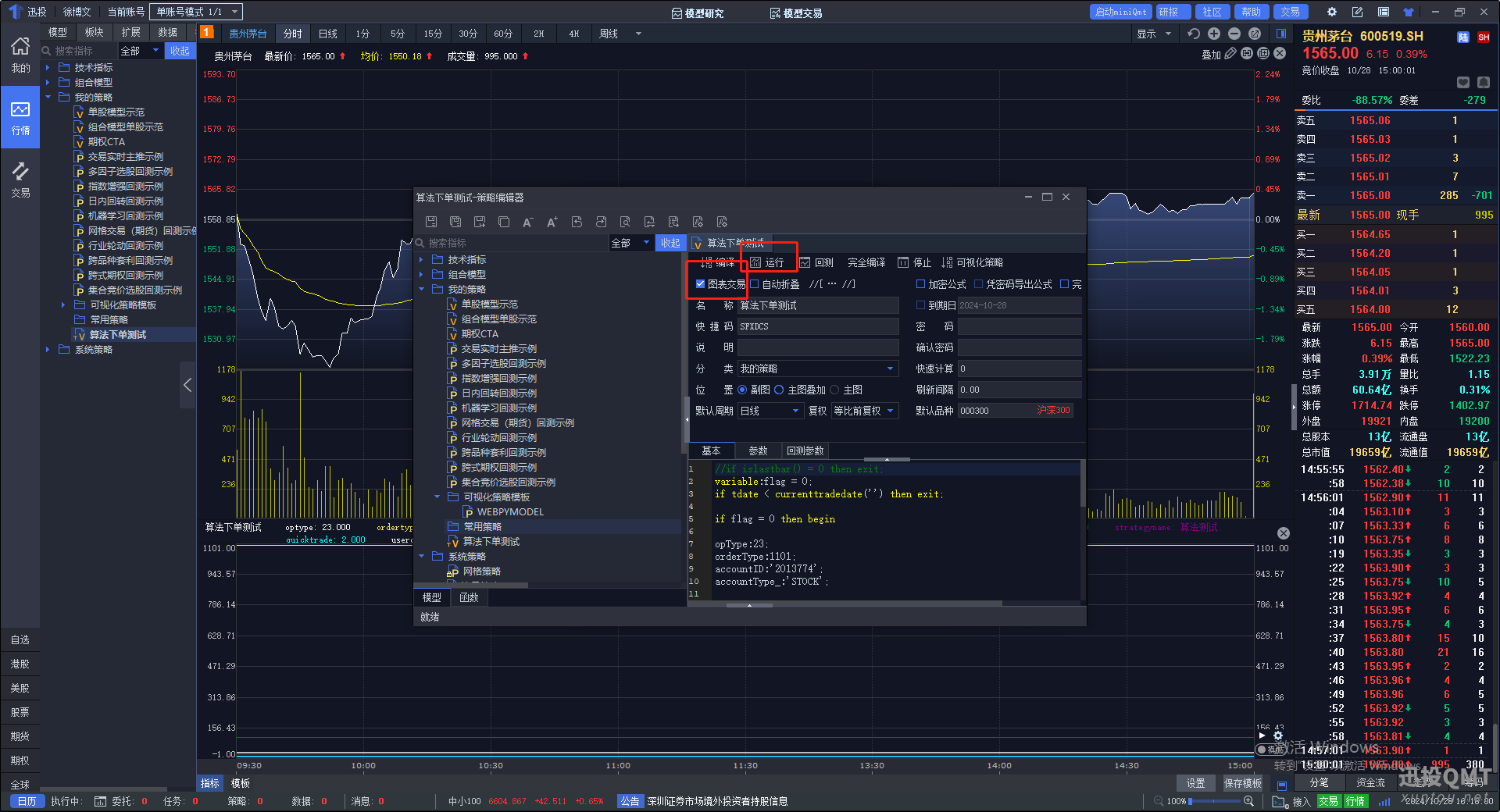Open settings gear in title bar
Image resolution: width=1500 pixels, height=812 pixels.
pos(1332,12)
